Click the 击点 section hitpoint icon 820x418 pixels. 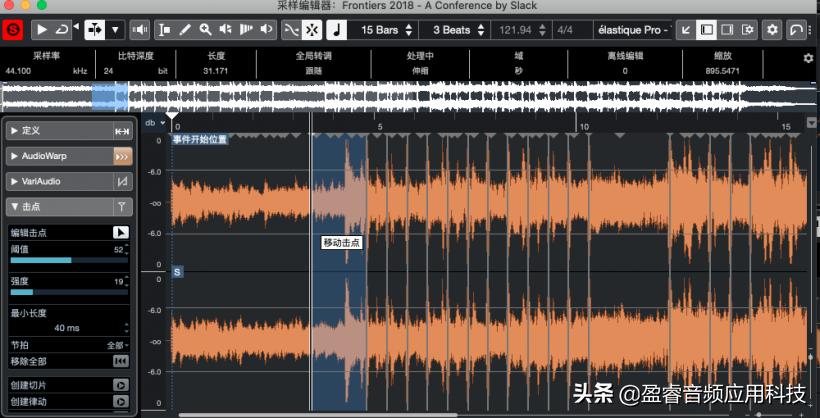[122, 207]
